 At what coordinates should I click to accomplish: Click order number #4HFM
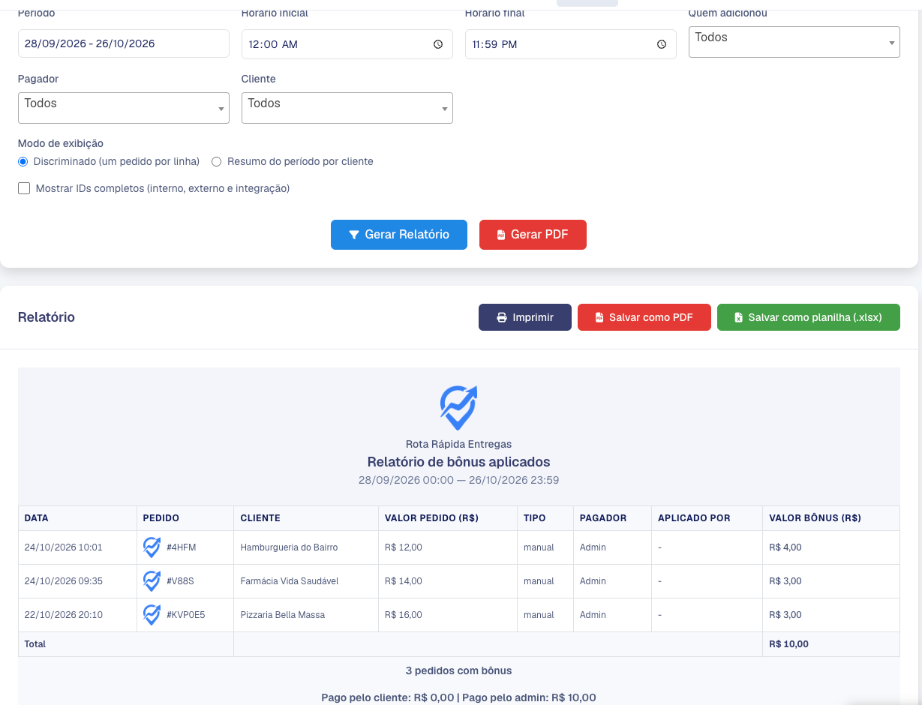(181, 547)
